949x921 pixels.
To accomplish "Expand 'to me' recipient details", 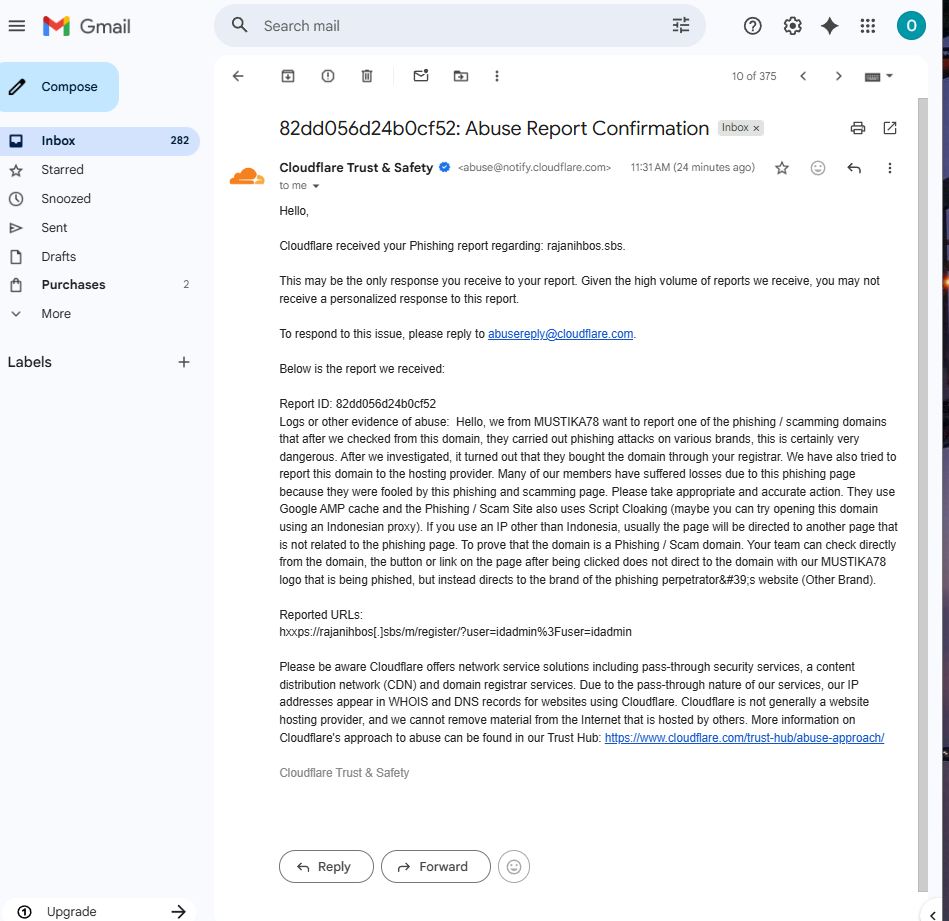I will tap(315, 186).
